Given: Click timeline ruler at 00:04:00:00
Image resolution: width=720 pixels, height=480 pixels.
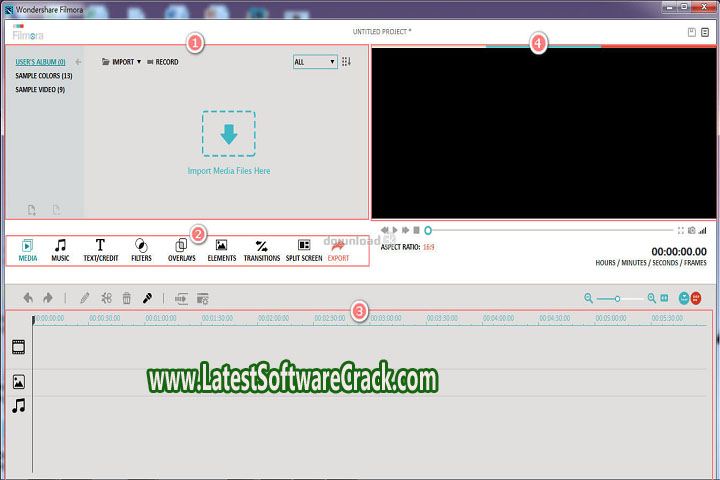Looking at the screenshot, I should click(498, 318).
